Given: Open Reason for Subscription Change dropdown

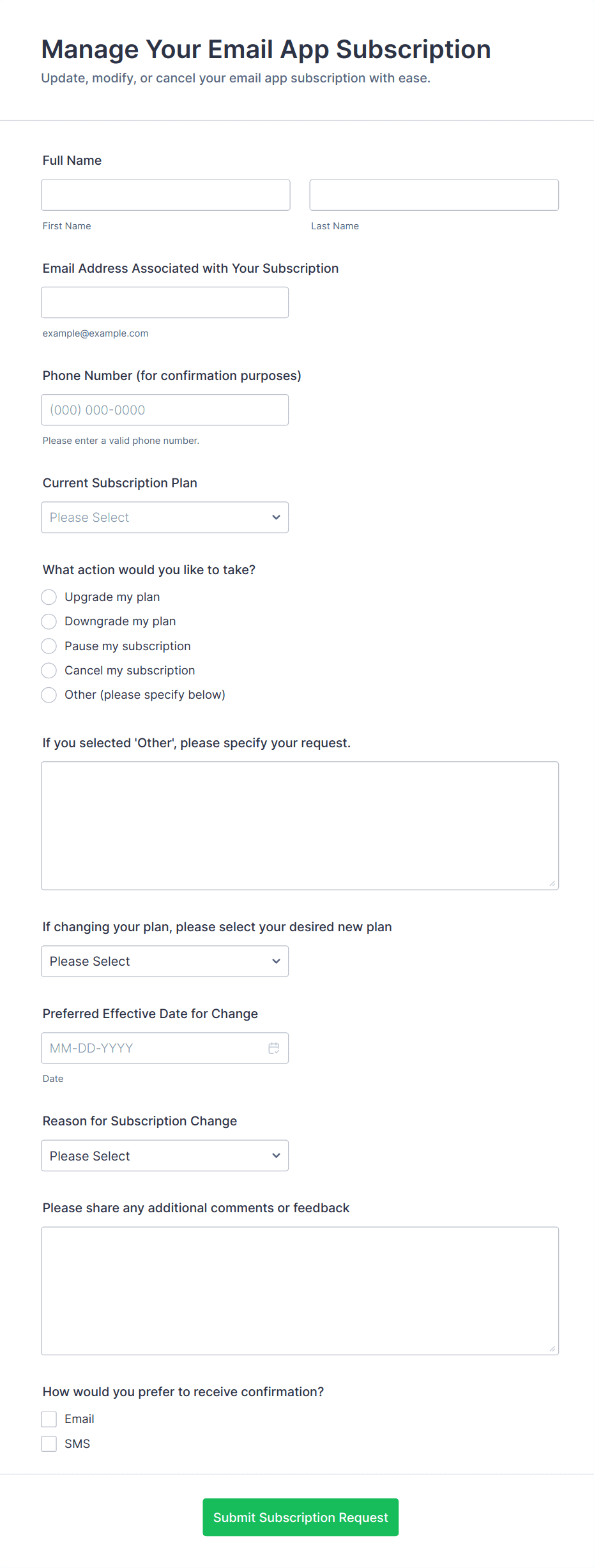Looking at the screenshot, I should pyautogui.click(x=165, y=1155).
